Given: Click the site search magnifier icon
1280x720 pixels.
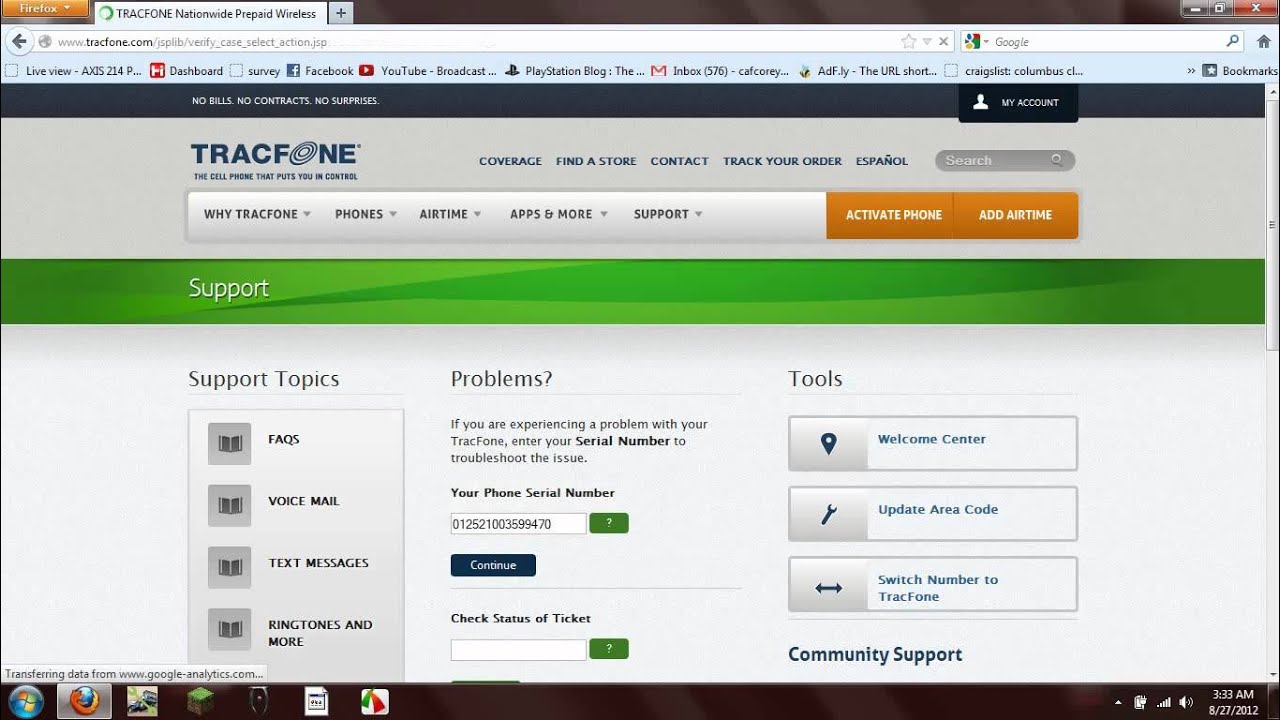Looking at the screenshot, I should 1058,160.
